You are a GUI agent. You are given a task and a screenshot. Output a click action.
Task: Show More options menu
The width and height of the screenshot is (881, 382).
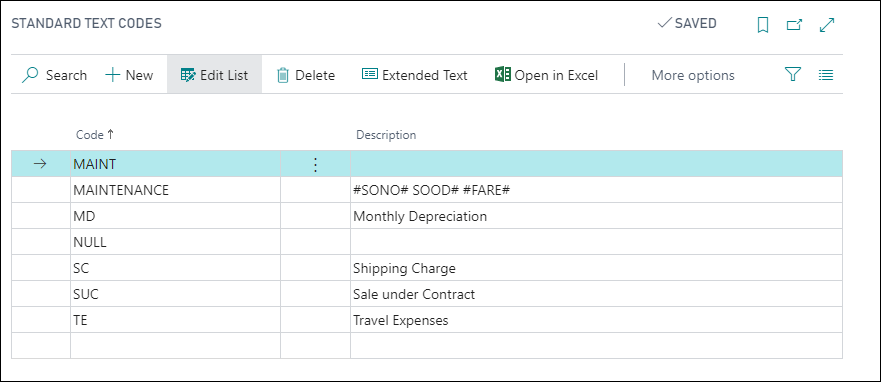click(x=693, y=75)
